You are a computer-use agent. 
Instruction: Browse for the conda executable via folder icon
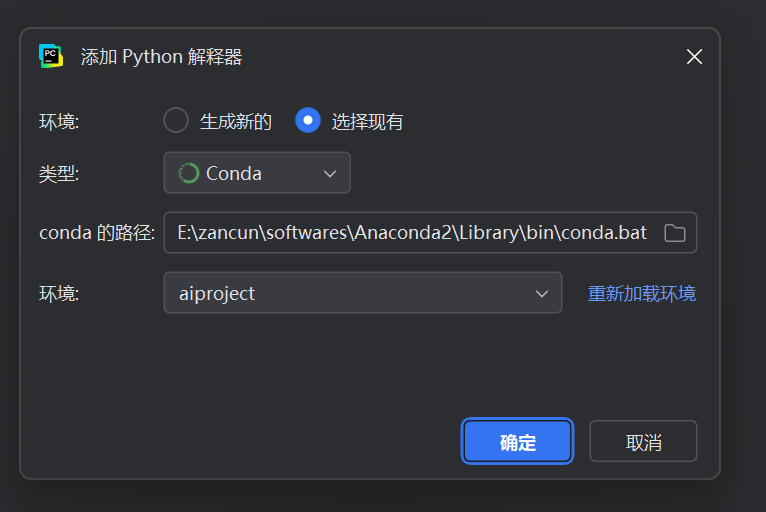click(675, 233)
